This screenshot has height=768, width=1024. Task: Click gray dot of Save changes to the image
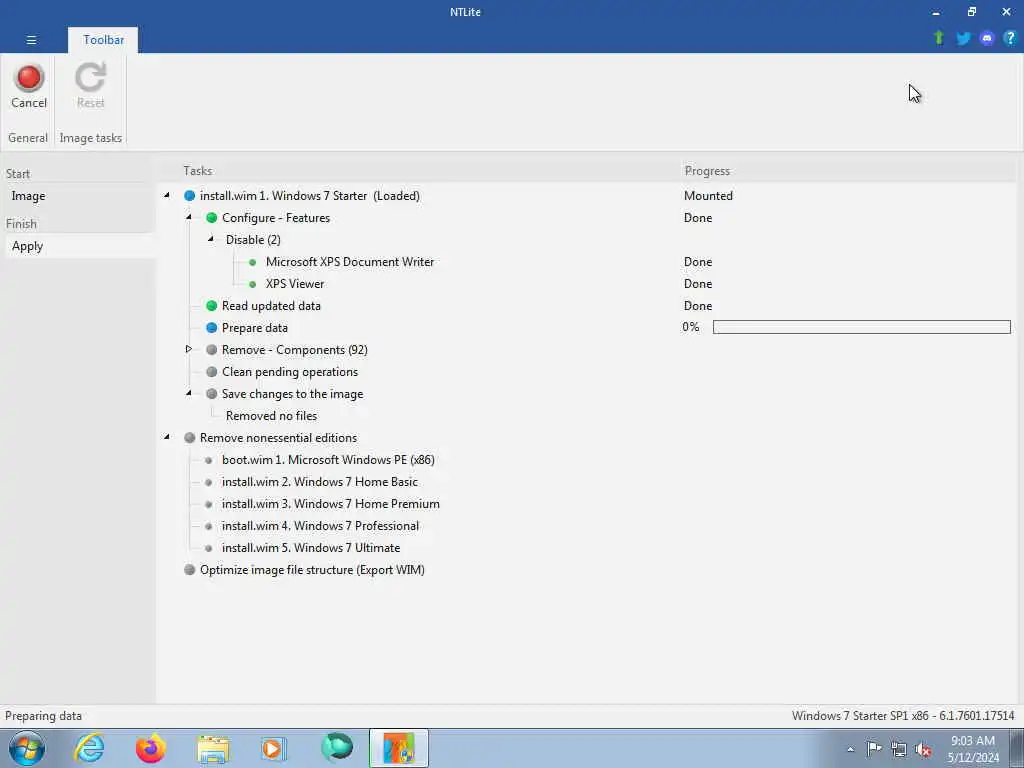pos(212,394)
